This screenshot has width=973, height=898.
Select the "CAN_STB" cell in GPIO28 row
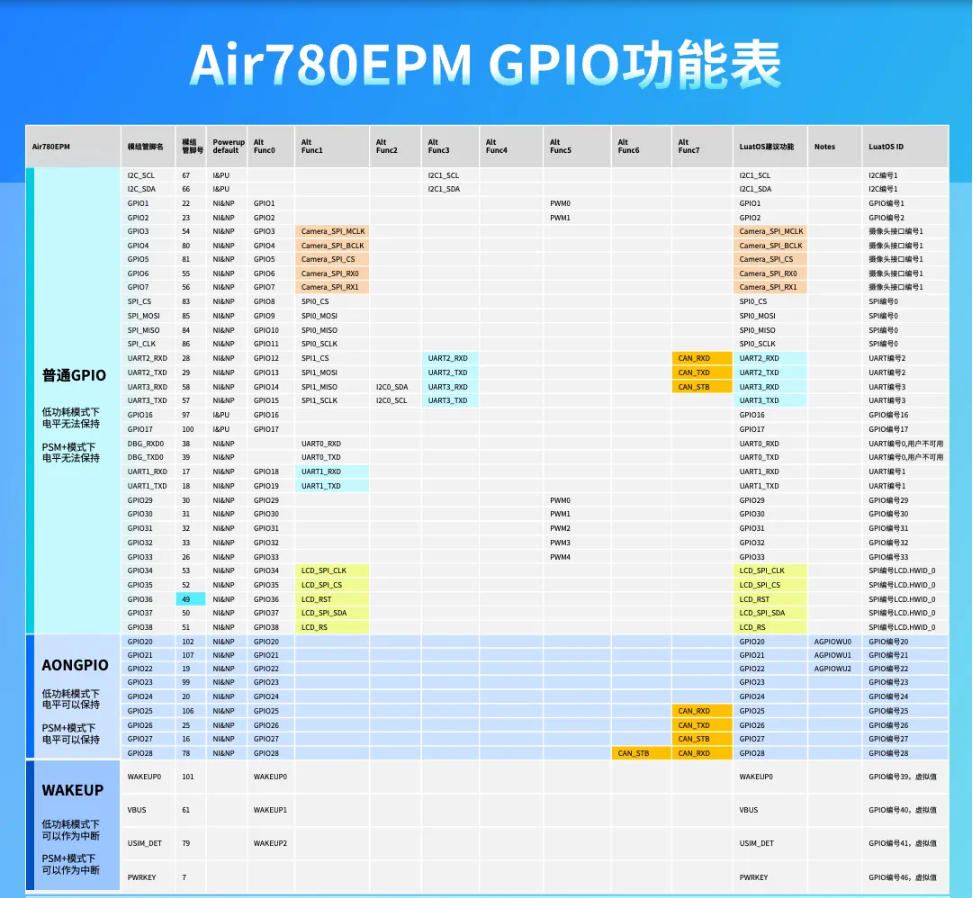[641, 753]
